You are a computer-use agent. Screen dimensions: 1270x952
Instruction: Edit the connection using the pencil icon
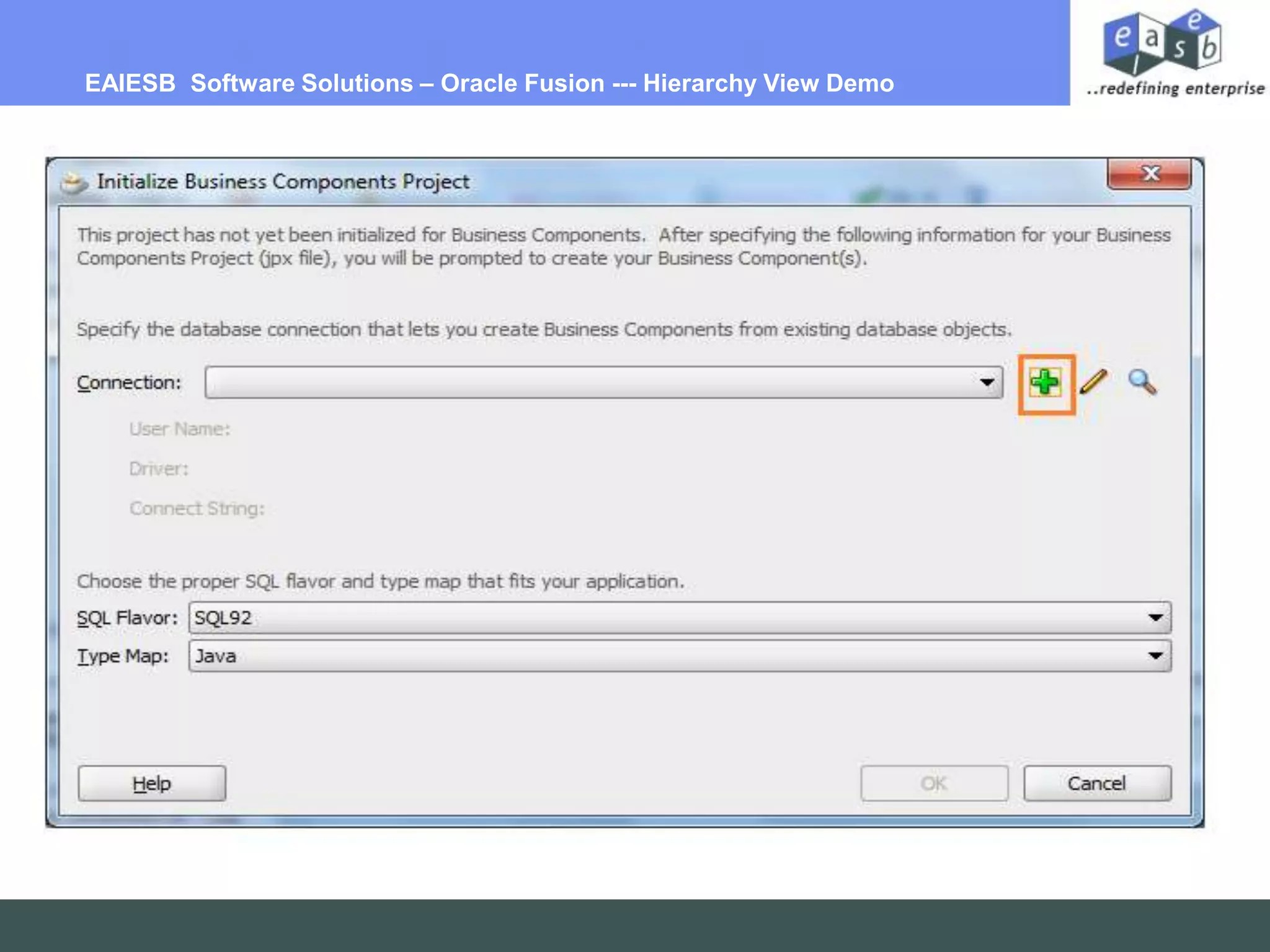tap(1093, 382)
